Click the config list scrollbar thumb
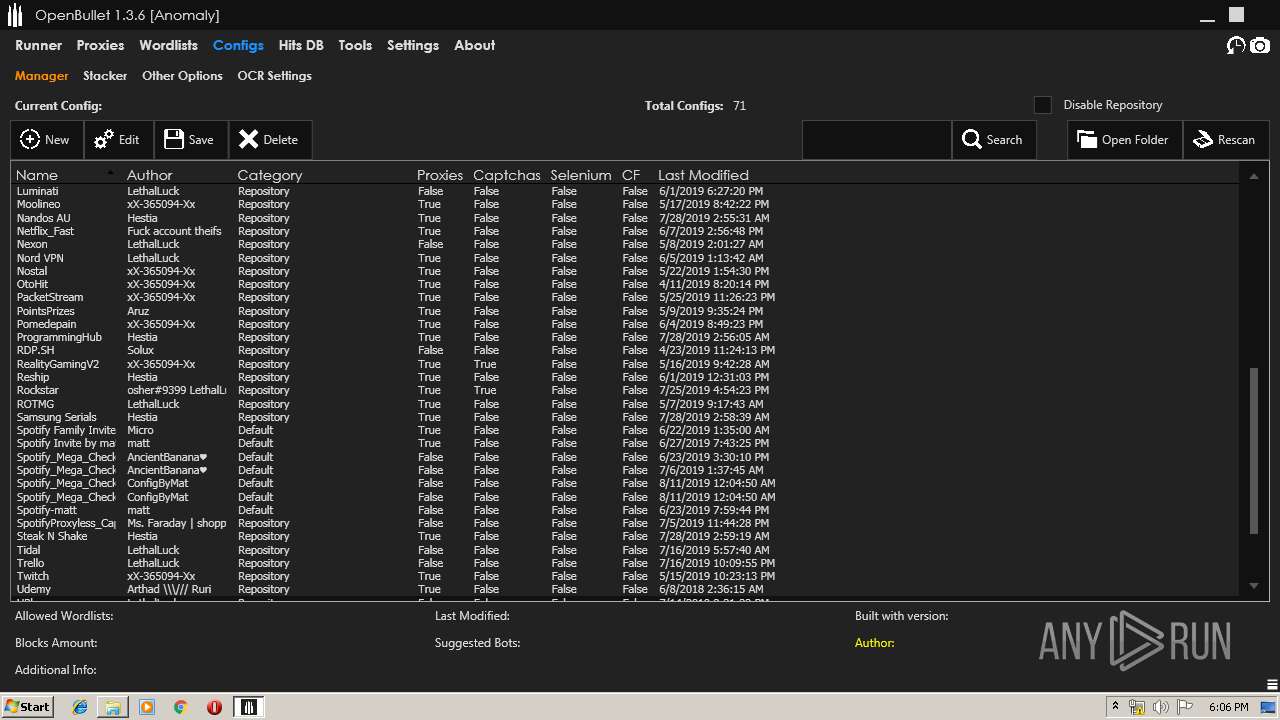 (1254, 451)
